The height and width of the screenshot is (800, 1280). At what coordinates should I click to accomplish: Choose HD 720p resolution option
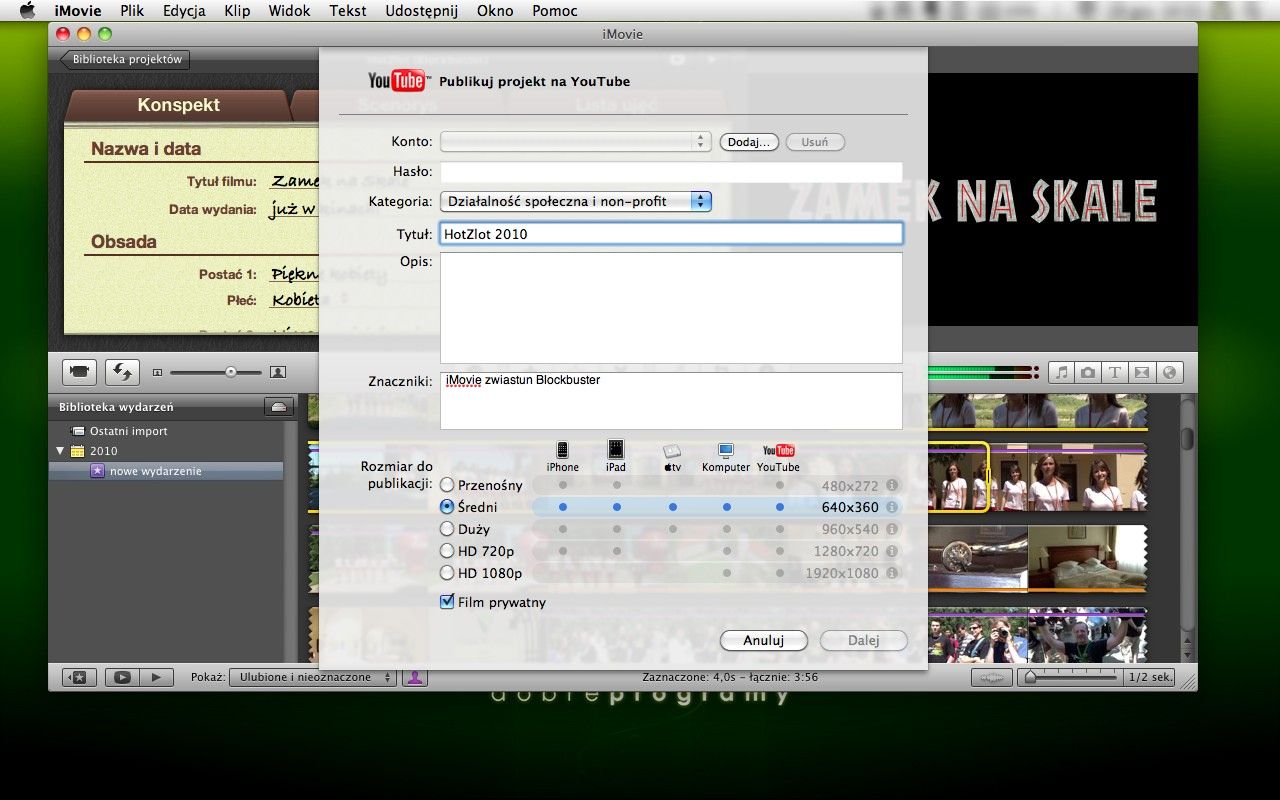click(x=447, y=551)
